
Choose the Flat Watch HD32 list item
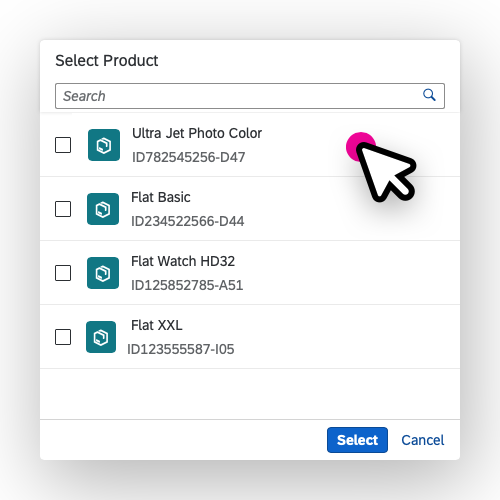[250, 273]
